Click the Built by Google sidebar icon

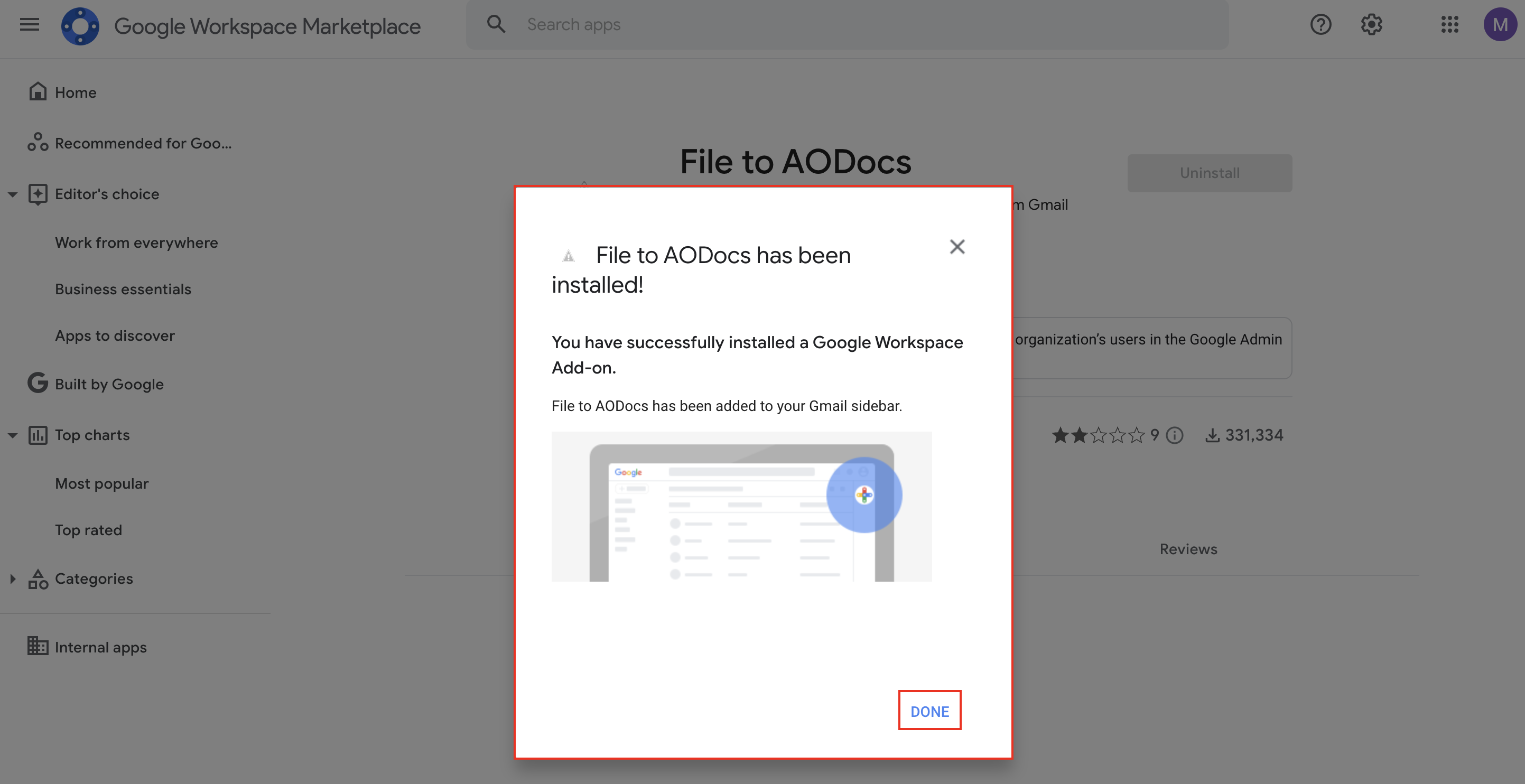click(38, 383)
